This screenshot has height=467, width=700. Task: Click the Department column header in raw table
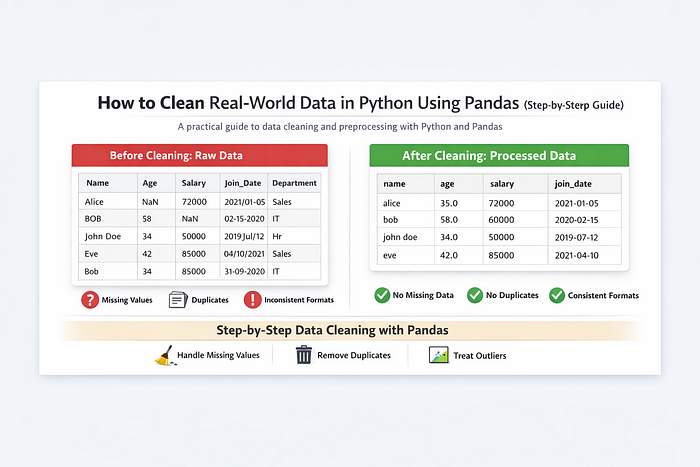point(294,183)
